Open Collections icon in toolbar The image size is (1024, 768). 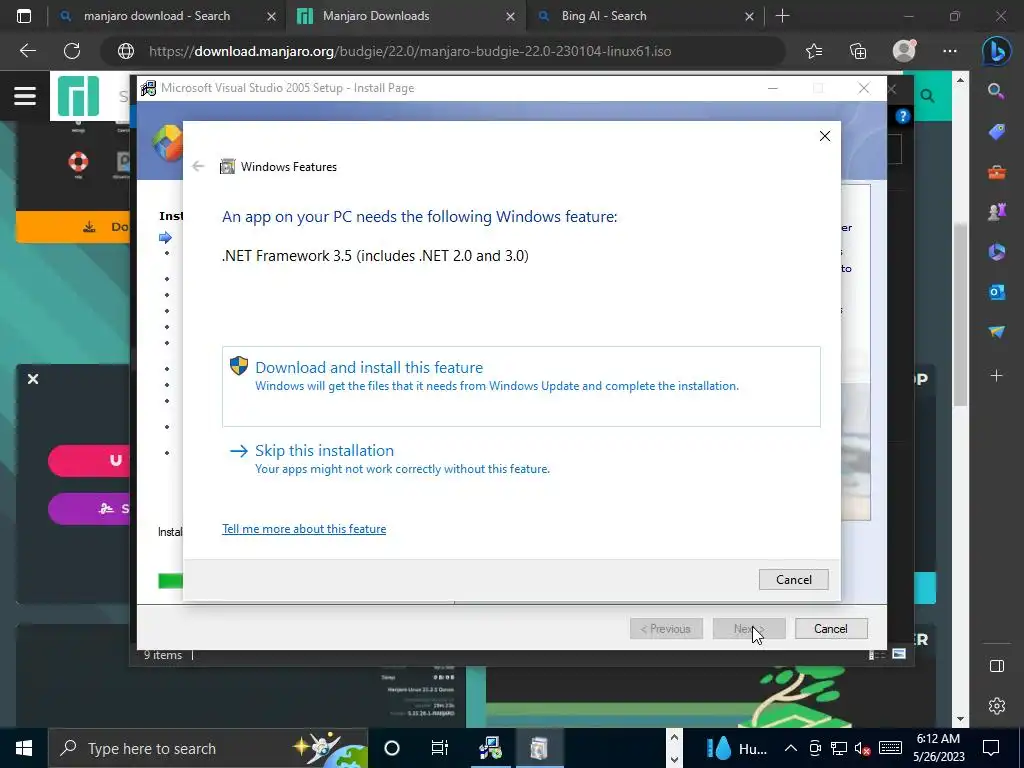[x=858, y=51]
